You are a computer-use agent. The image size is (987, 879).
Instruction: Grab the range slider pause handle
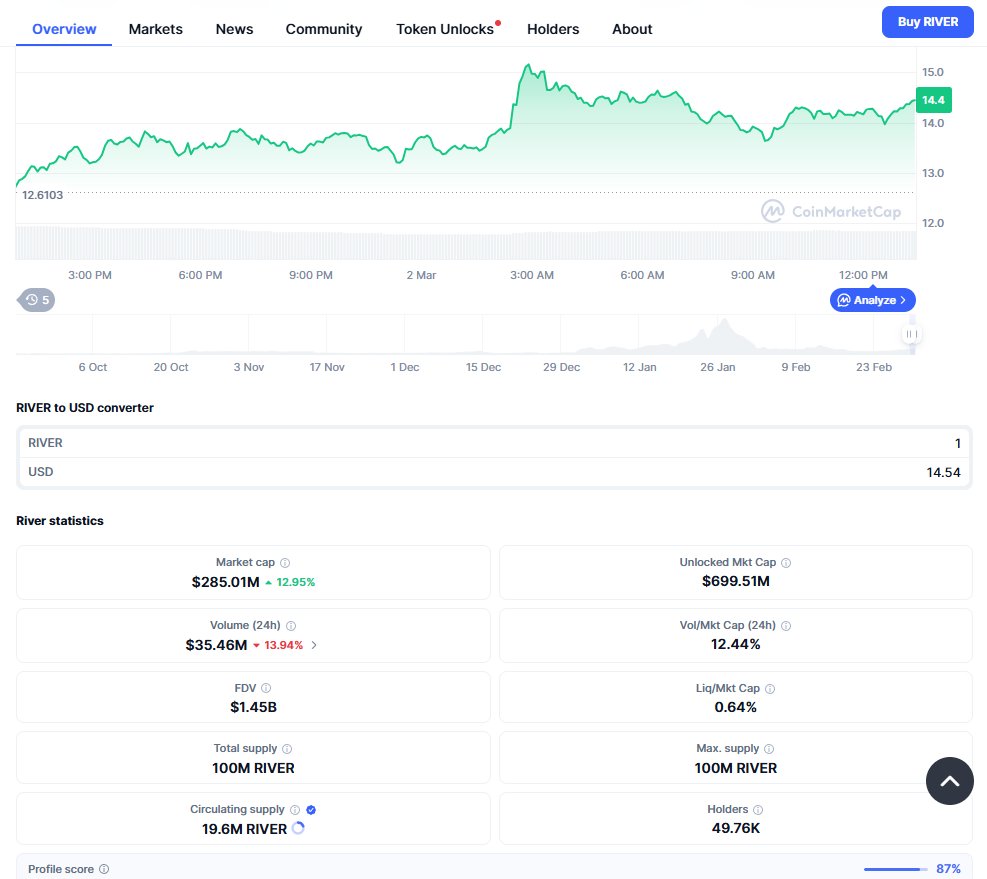point(911,334)
